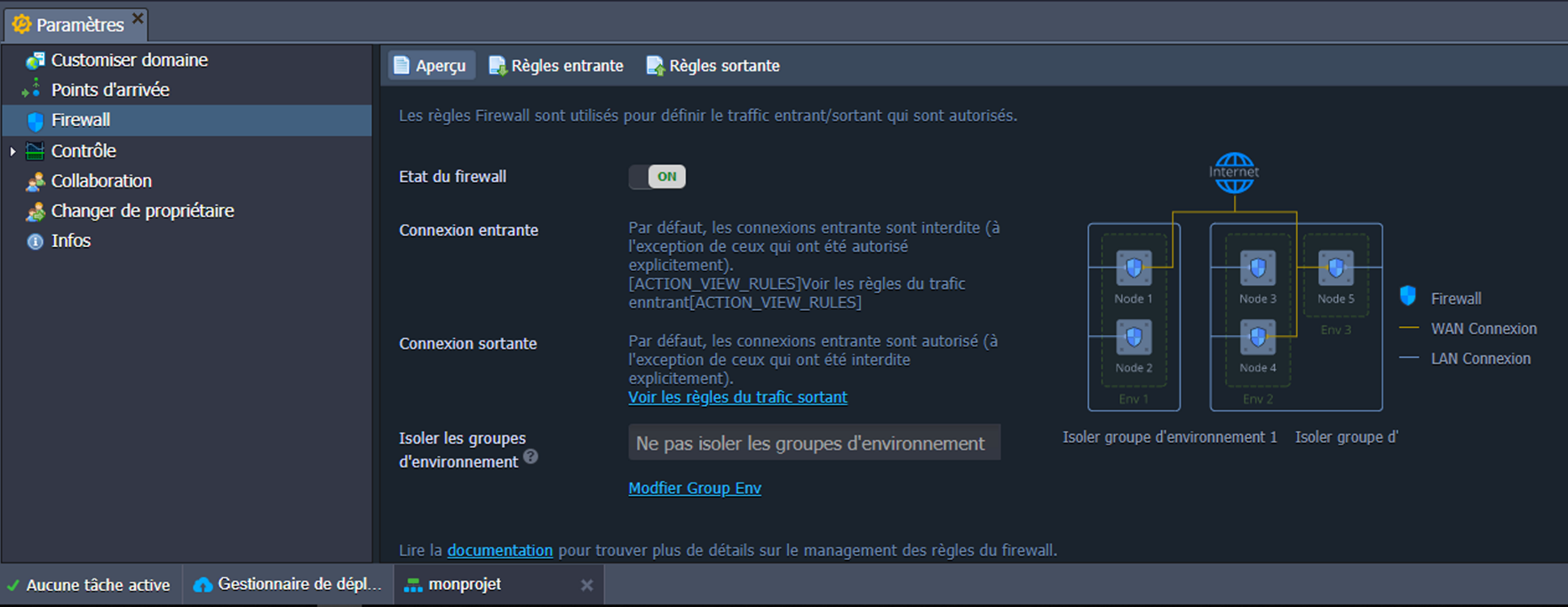Click the help icon beside Isoler les groupes
Image resolution: width=1568 pixels, height=607 pixels.
tap(530, 457)
